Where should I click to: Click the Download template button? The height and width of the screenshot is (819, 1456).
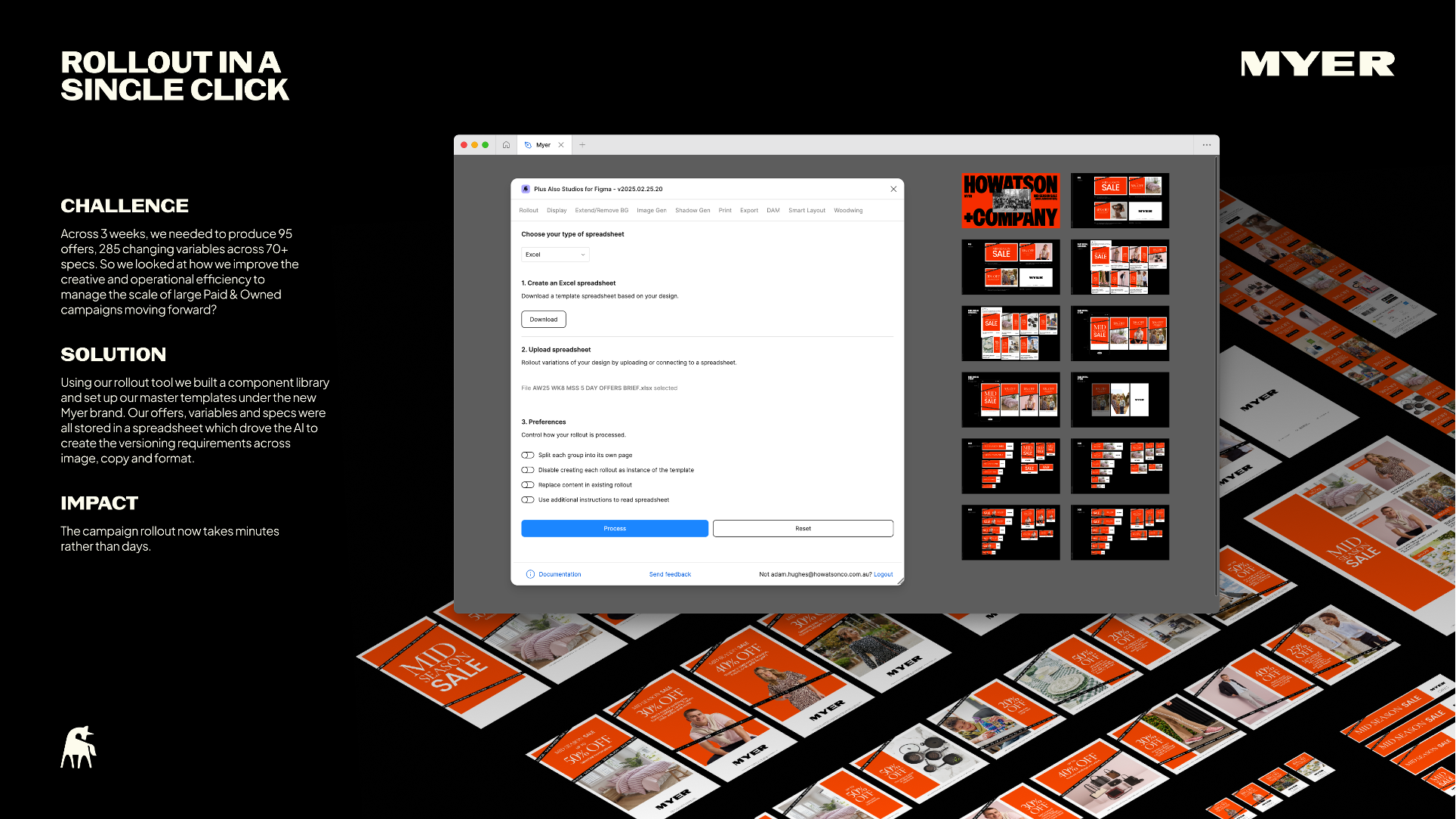point(543,320)
